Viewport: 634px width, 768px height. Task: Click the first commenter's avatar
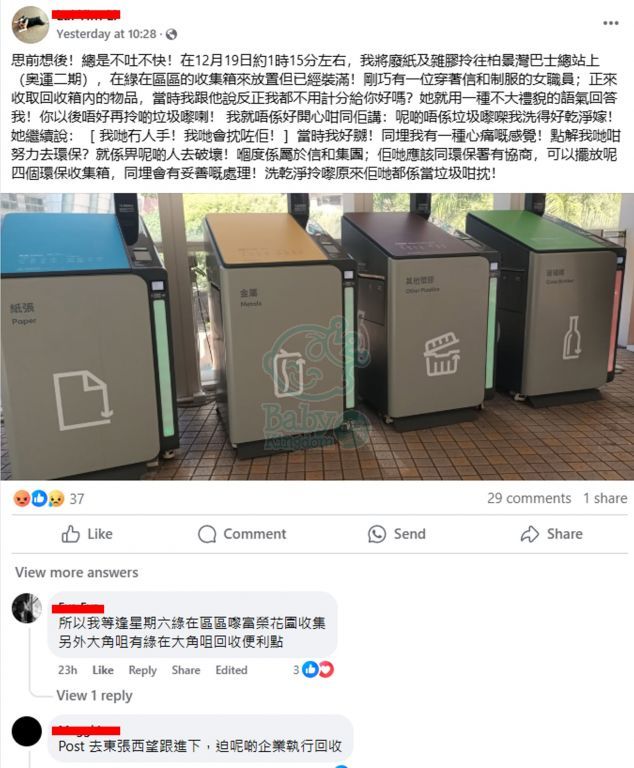coord(26,608)
